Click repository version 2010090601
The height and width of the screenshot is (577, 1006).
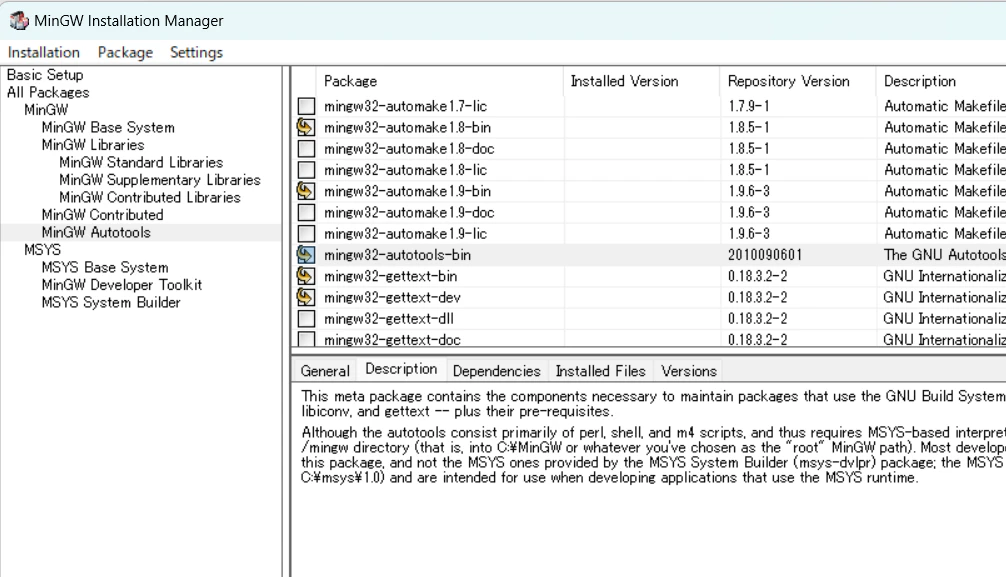(x=765, y=255)
